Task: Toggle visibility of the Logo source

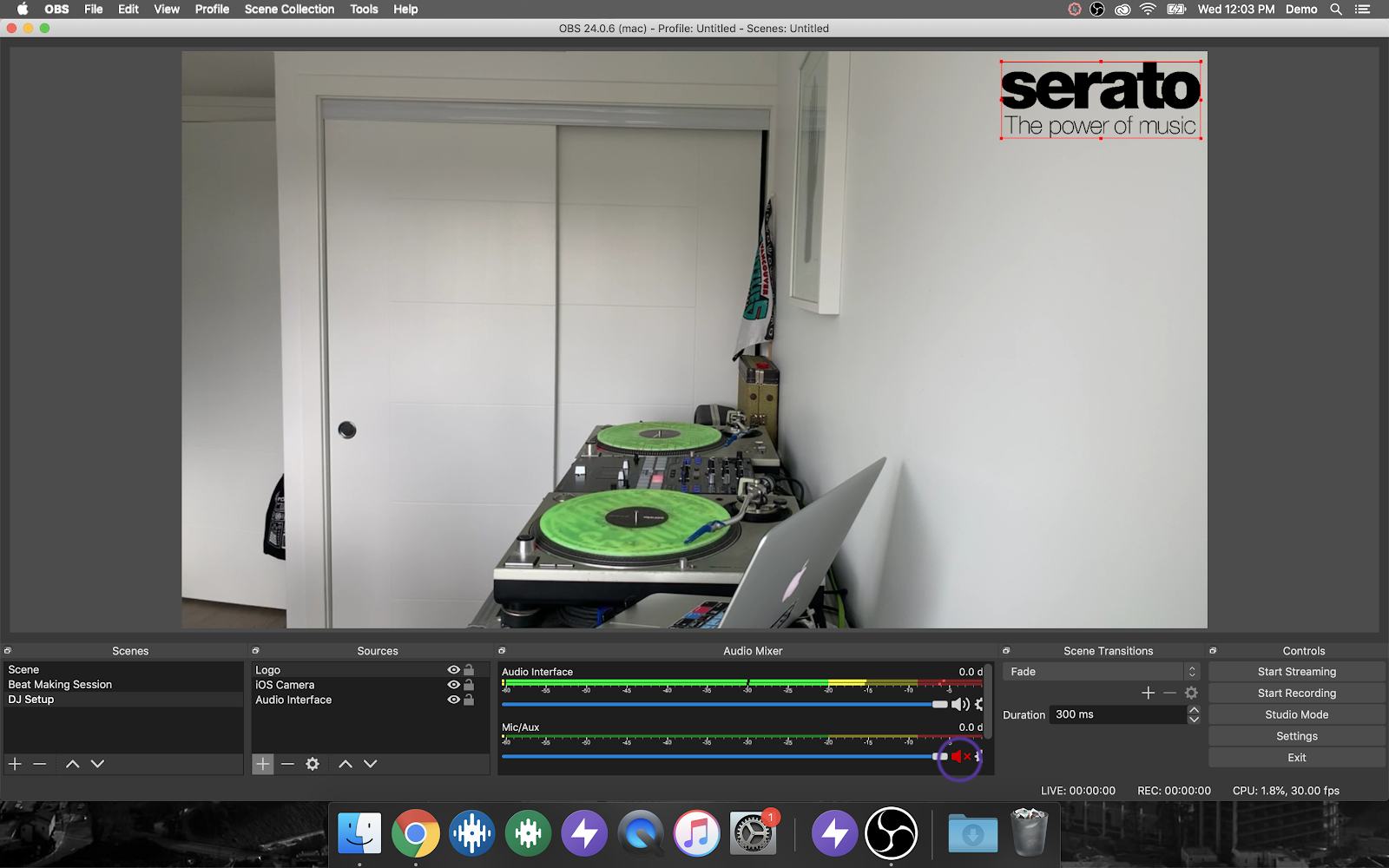Action: click(x=453, y=670)
